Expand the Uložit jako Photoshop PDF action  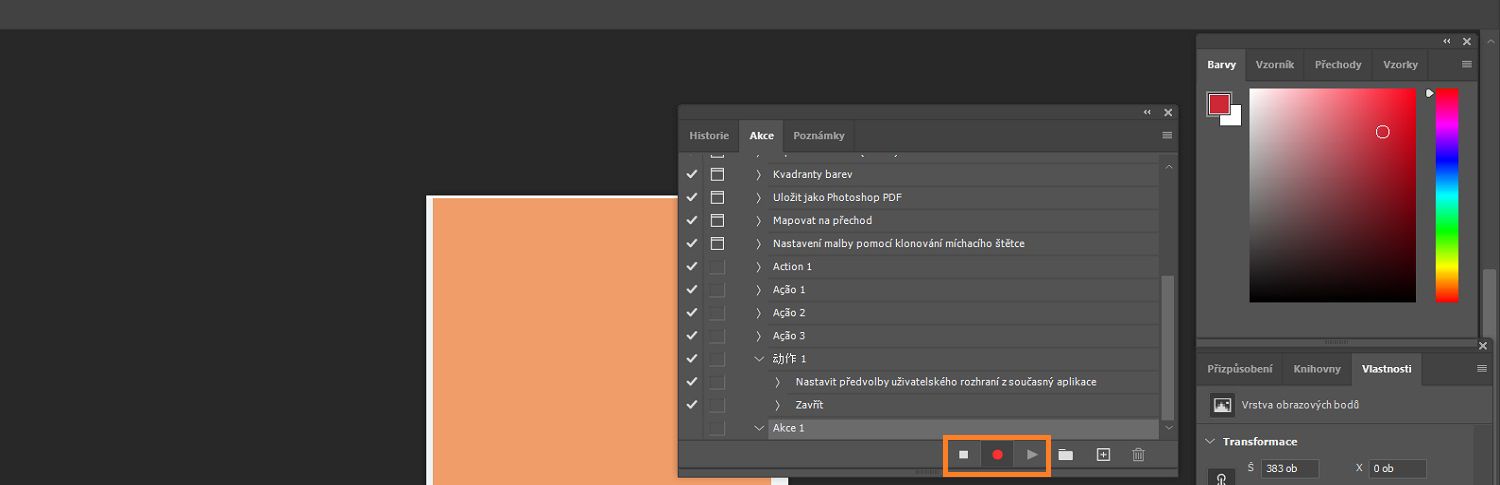pos(759,197)
